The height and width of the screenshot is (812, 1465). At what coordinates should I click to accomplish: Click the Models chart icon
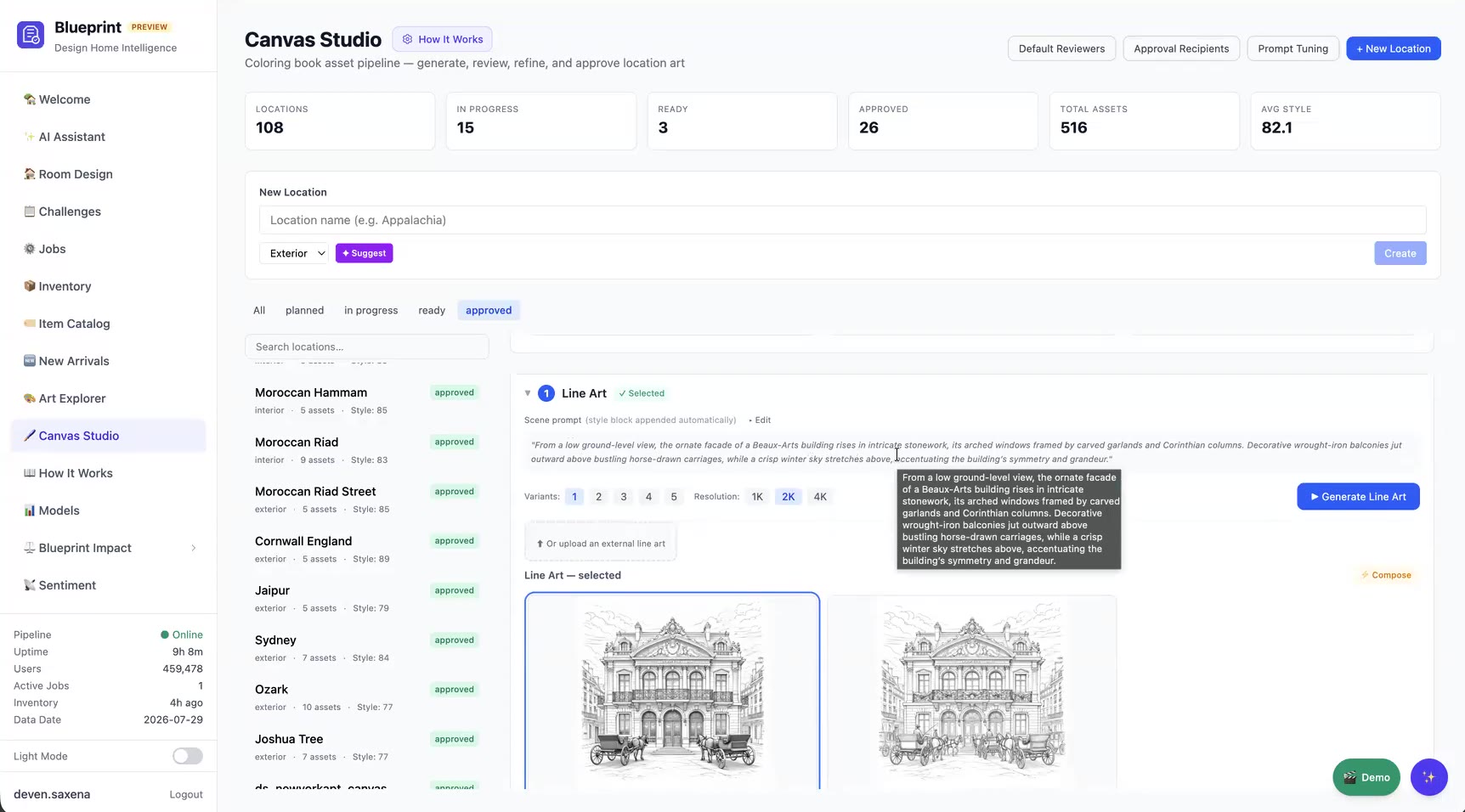pyautogui.click(x=30, y=510)
